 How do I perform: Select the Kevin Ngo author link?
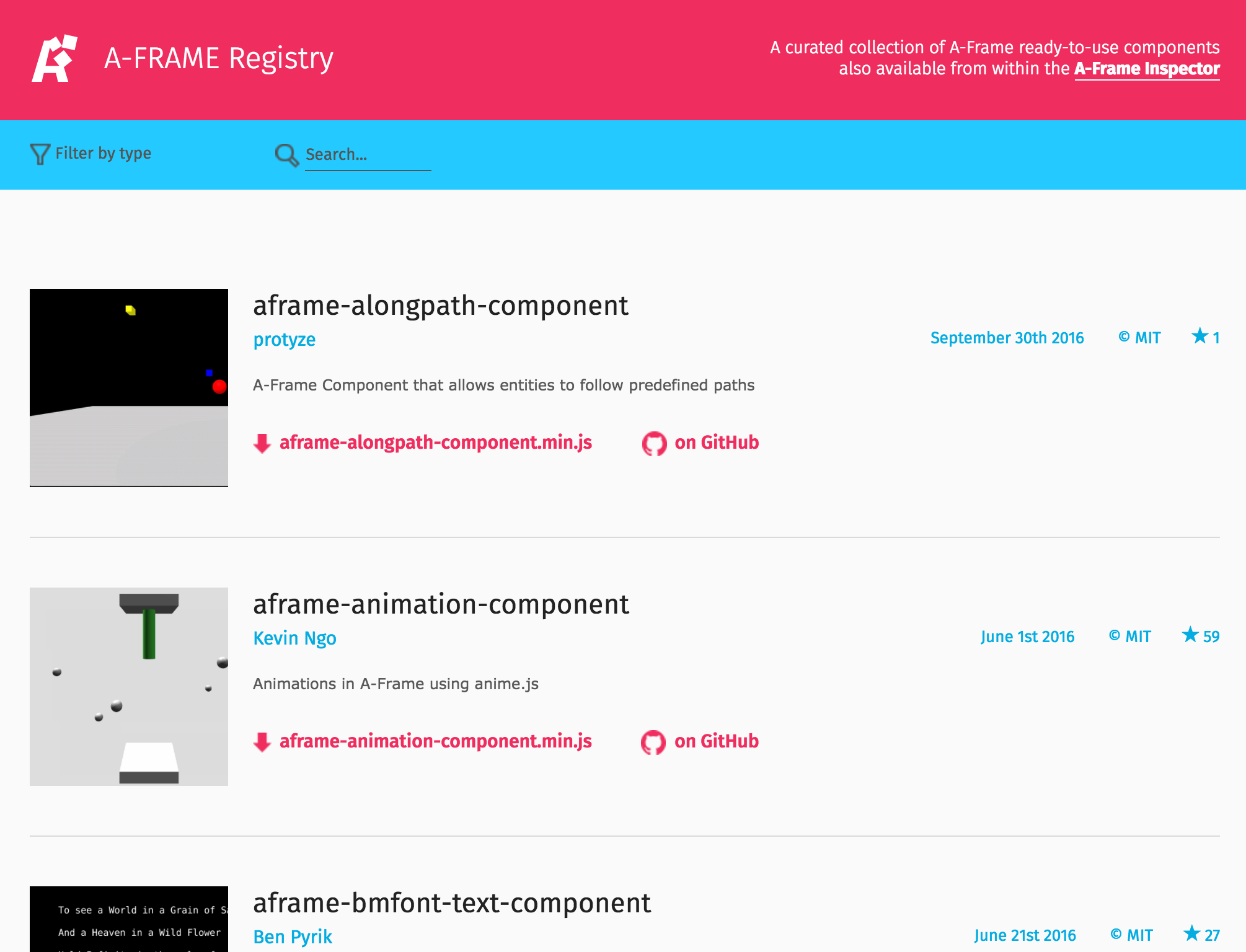pyautogui.click(x=294, y=638)
